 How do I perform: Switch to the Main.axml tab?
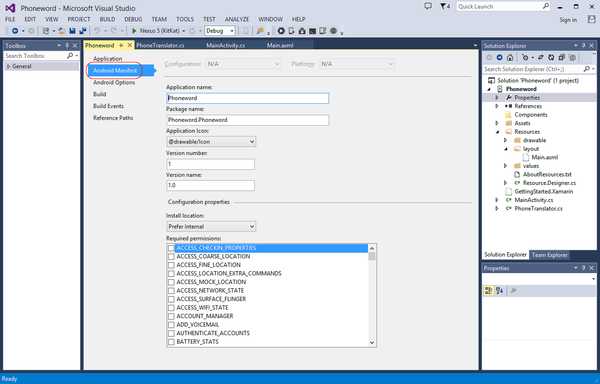tap(280, 46)
